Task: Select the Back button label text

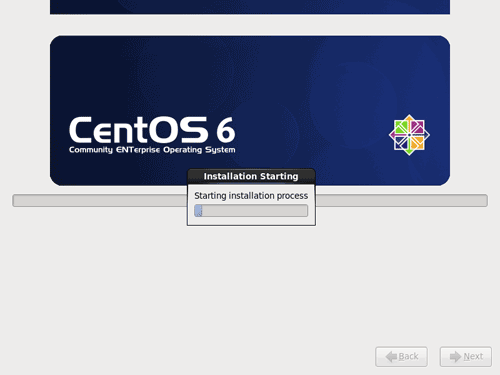Action: (x=408, y=357)
